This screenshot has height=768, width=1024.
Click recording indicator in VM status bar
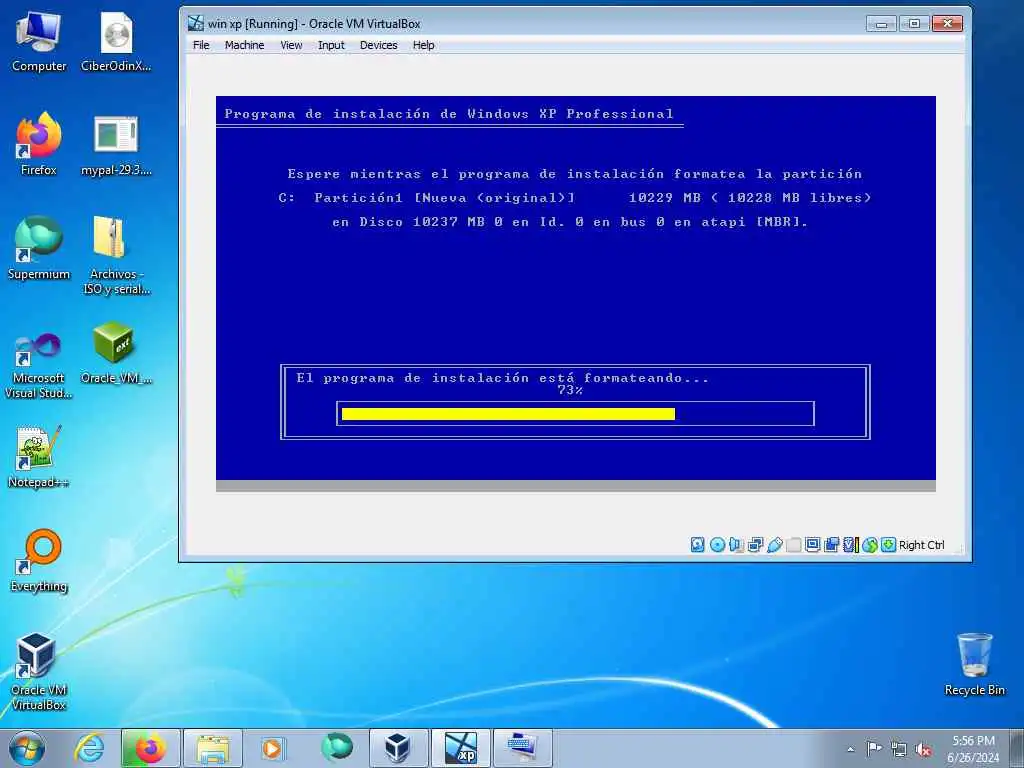coord(831,545)
